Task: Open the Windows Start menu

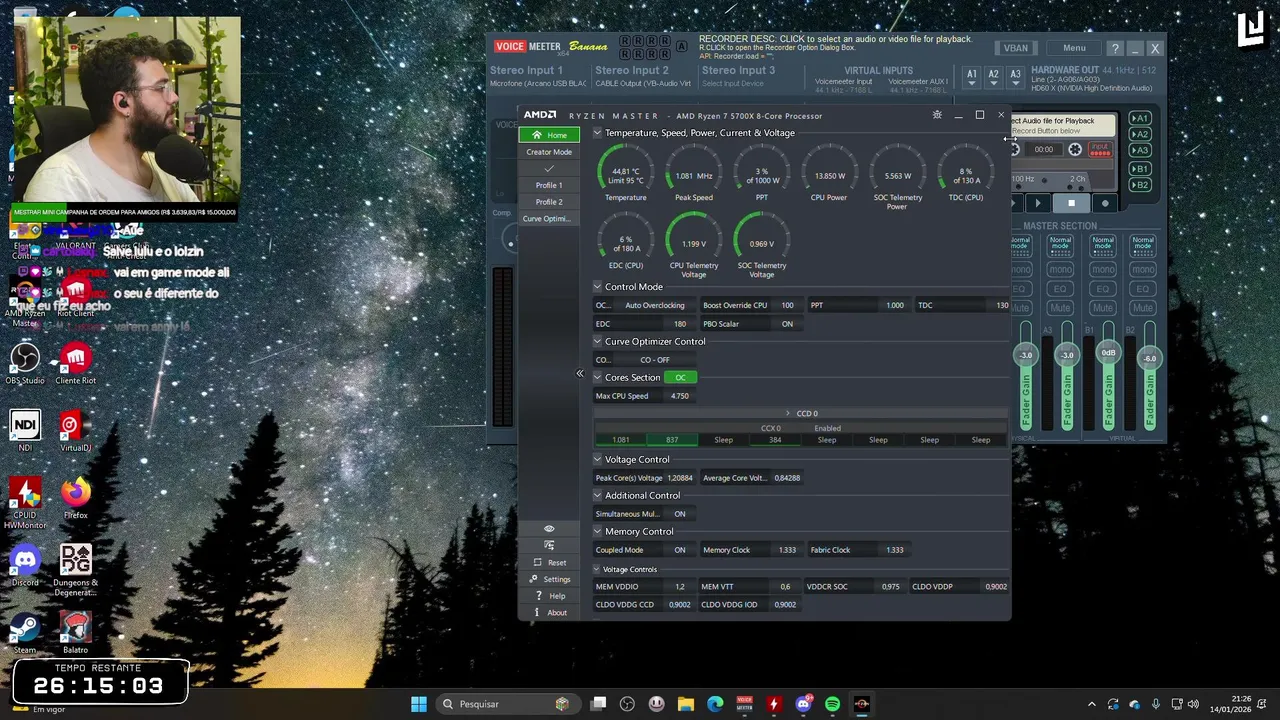Action: coord(419,704)
